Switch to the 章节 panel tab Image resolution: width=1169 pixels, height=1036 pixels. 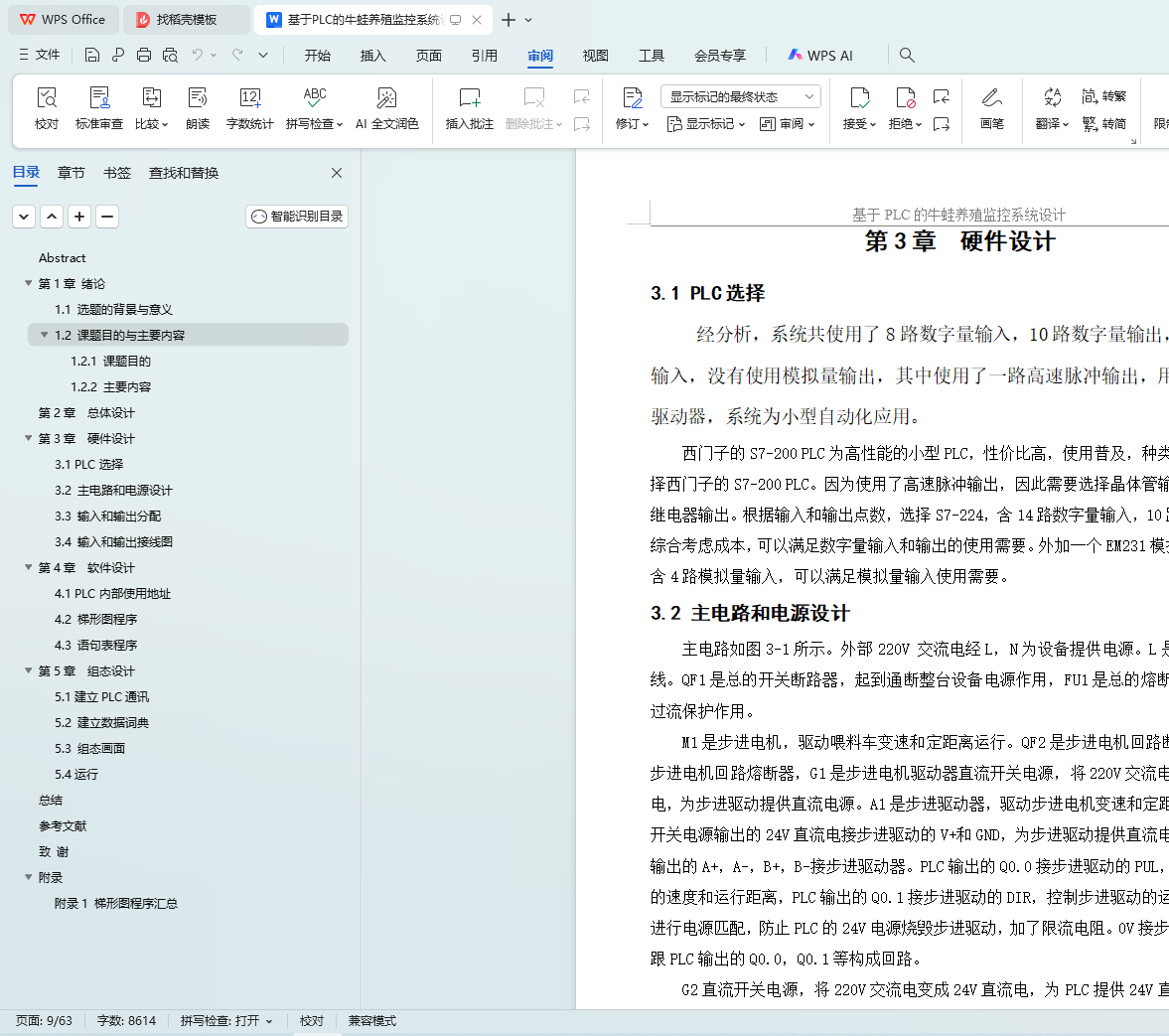tap(72, 173)
